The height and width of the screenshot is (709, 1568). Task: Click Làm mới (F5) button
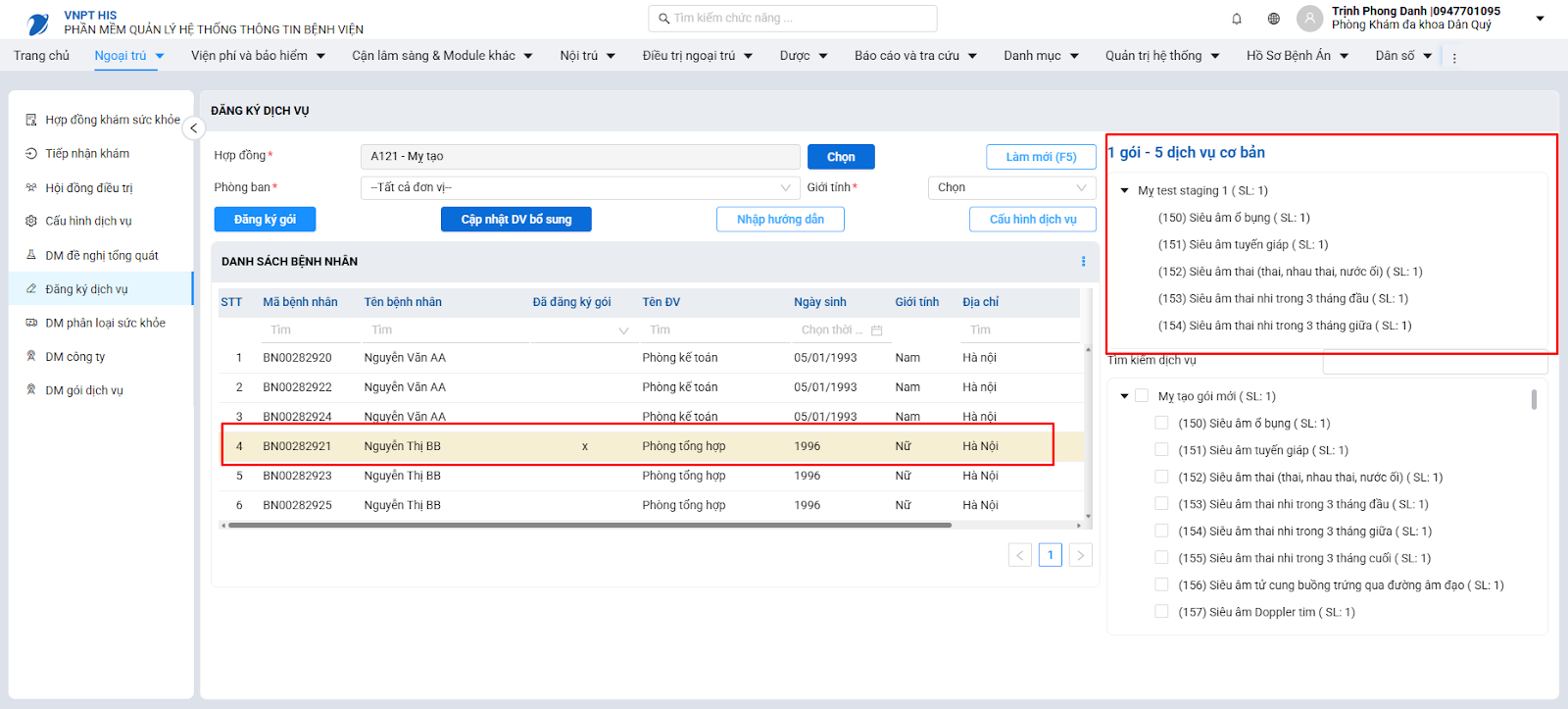pos(1041,157)
